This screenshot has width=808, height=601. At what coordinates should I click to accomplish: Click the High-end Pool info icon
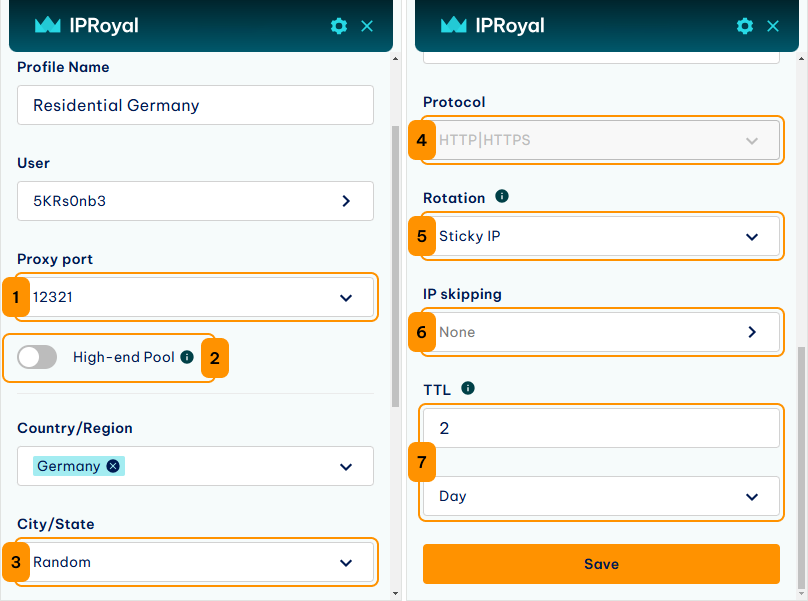pos(187,357)
